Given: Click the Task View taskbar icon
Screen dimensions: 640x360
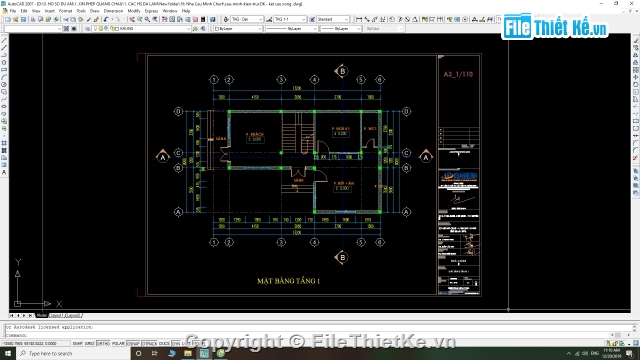Looking at the screenshot, I should click(x=155, y=353).
